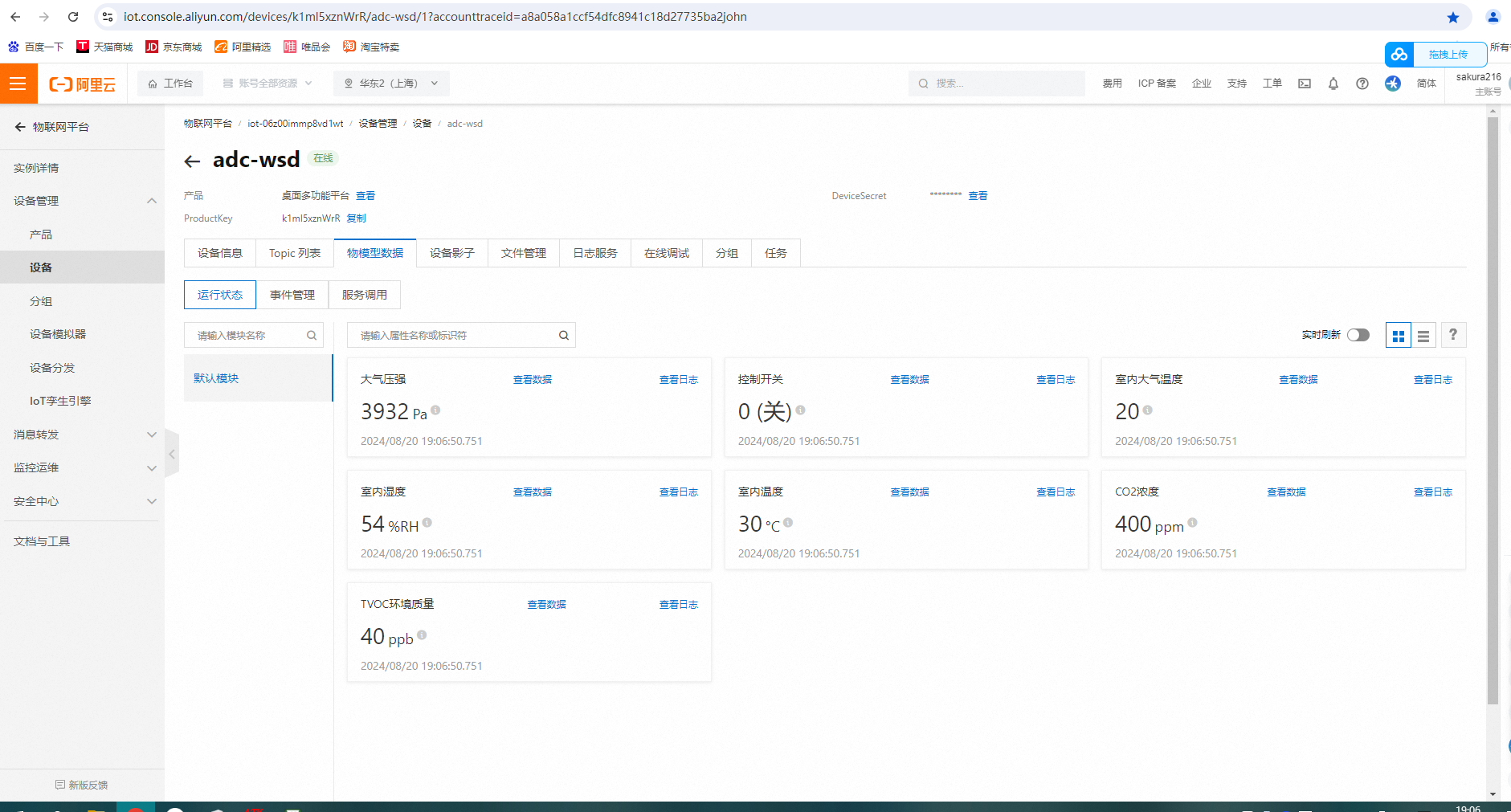Click the info icon beside 3932 Pa
Viewport: 1511px width, 812px height.
tap(435, 410)
